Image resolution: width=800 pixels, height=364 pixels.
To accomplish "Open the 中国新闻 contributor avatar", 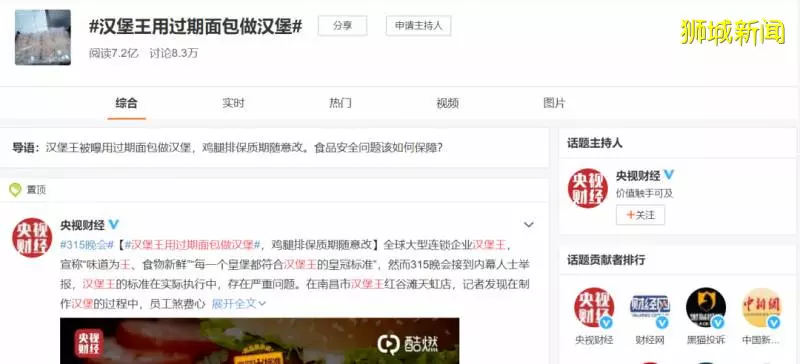I will point(761,308).
